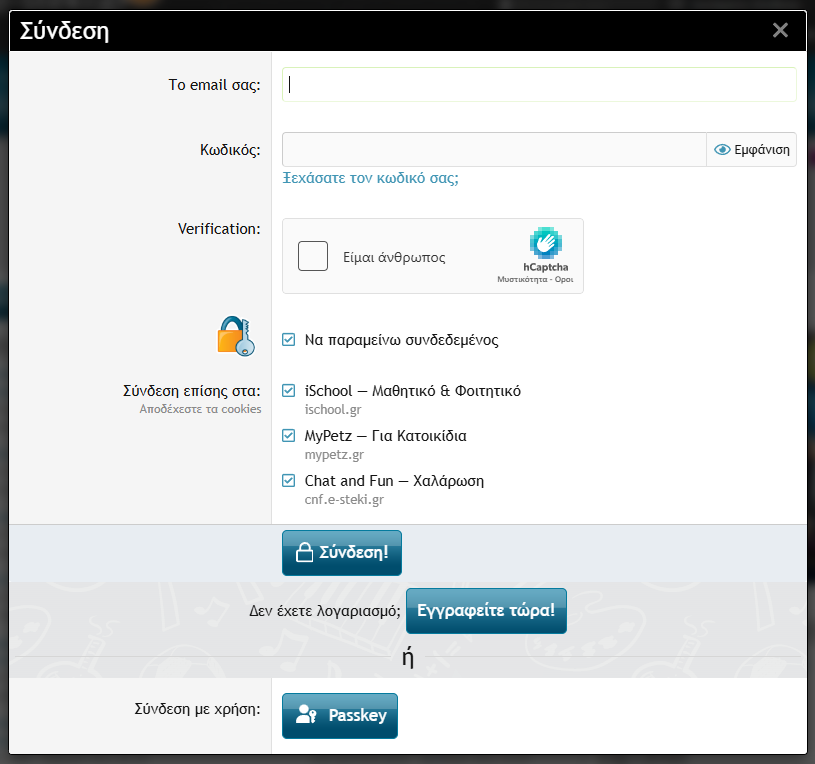Click into the Κωδικός password field

(494, 150)
